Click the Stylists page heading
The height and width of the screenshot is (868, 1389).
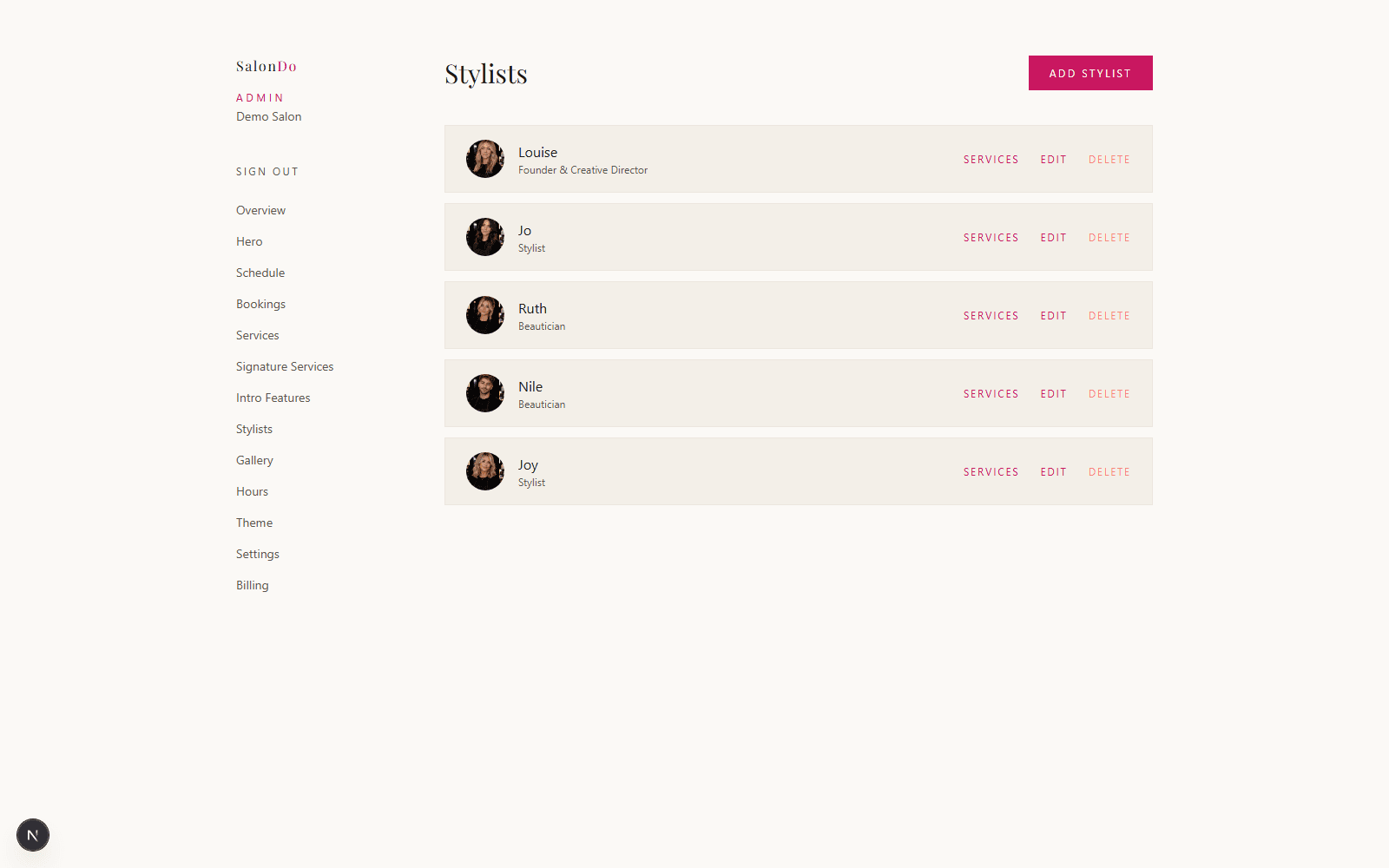(486, 74)
